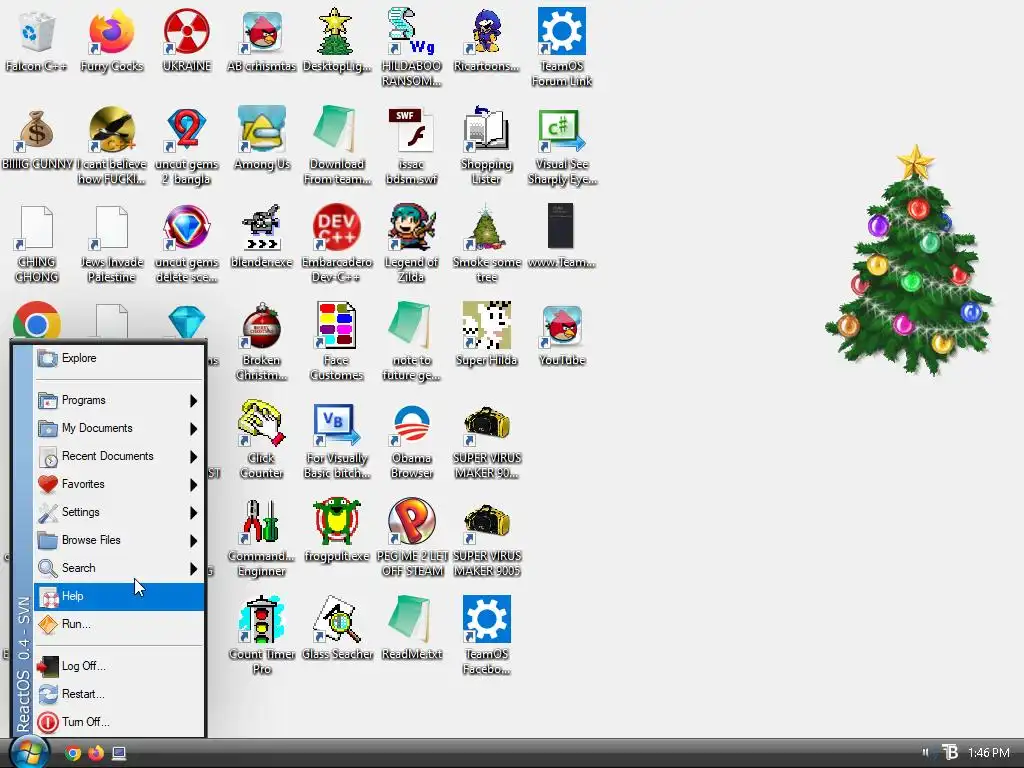This screenshot has width=1024, height=768.
Task: Select Help in the start menu
Action: 119,596
